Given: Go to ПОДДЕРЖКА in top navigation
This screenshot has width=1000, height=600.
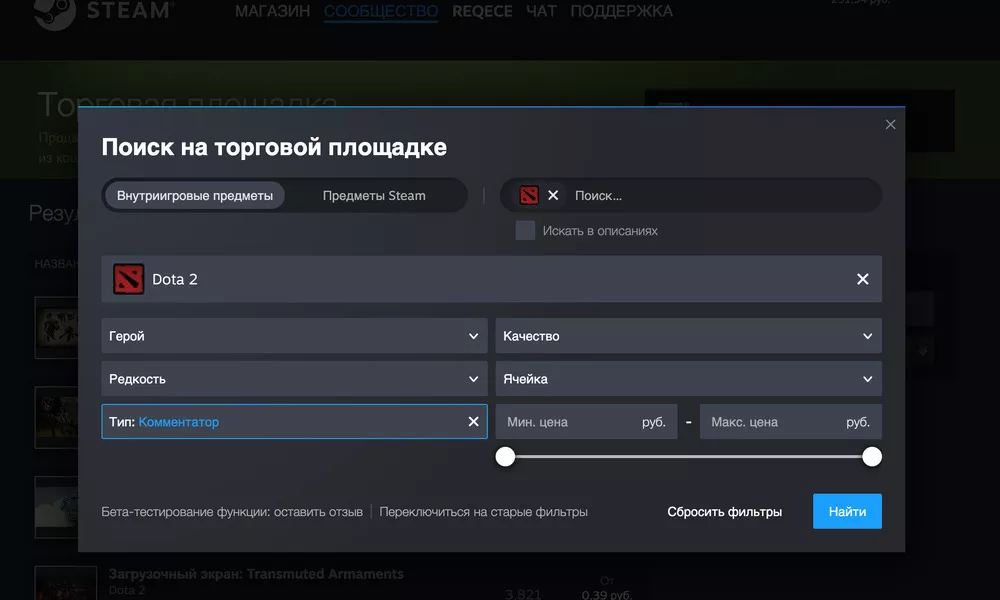Looking at the screenshot, I should pos(621,12).
